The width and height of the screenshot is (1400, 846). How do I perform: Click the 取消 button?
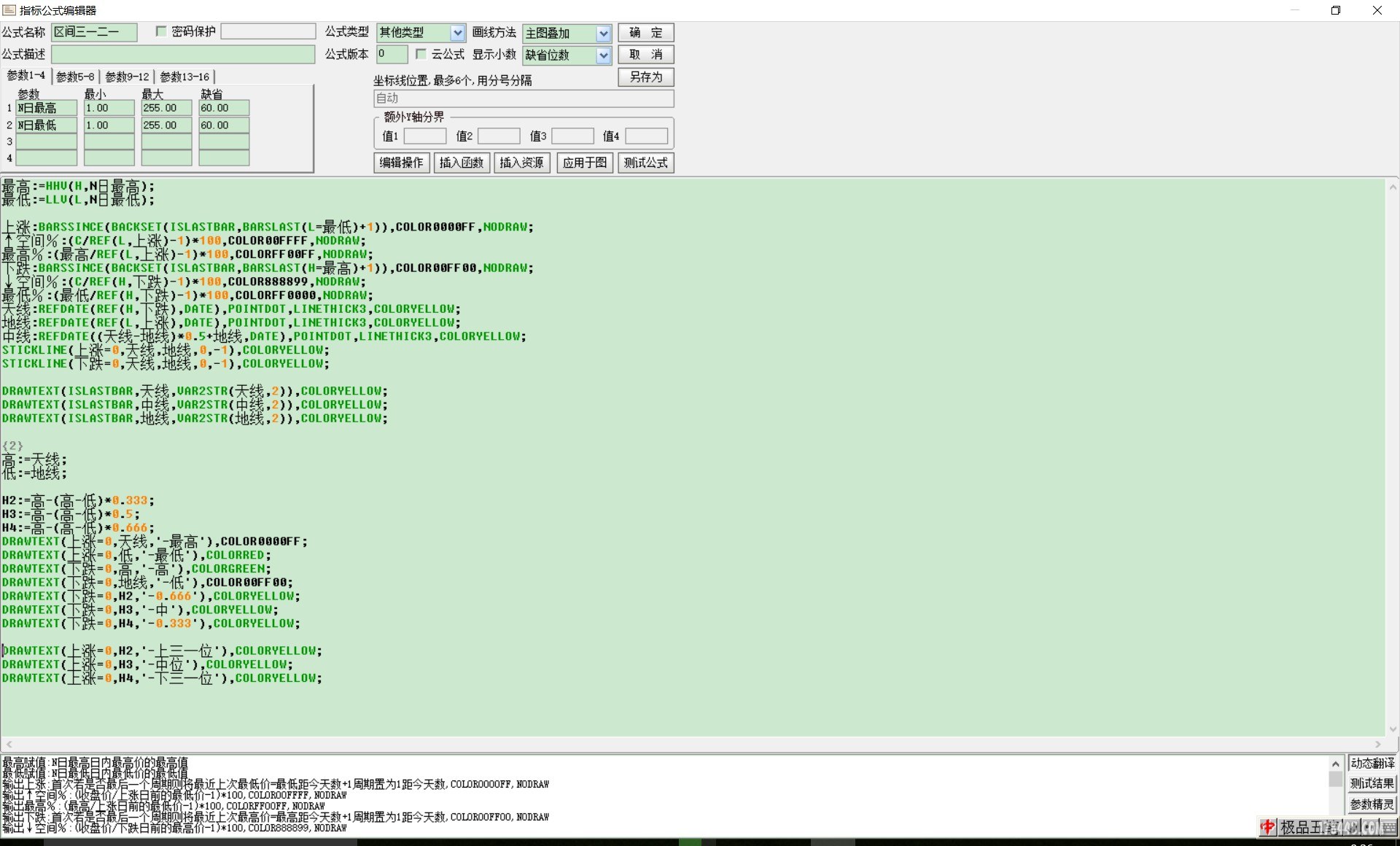point(646,55)
